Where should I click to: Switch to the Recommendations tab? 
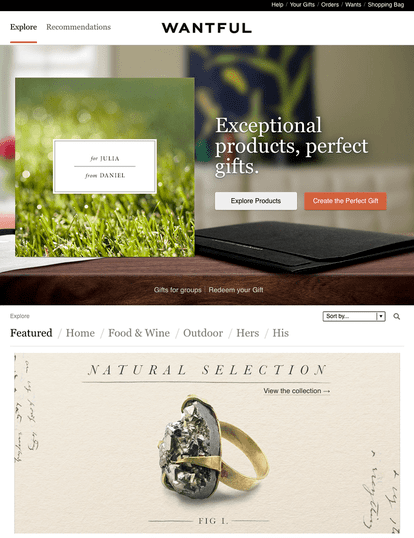pyautogui.click(x=79, y=27)
